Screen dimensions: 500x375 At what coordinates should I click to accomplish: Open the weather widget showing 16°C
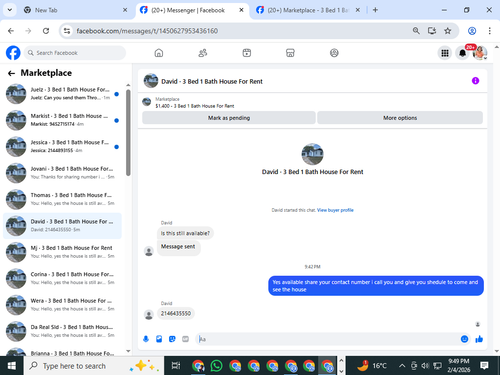pyautogui.click(x=372, y=366)
